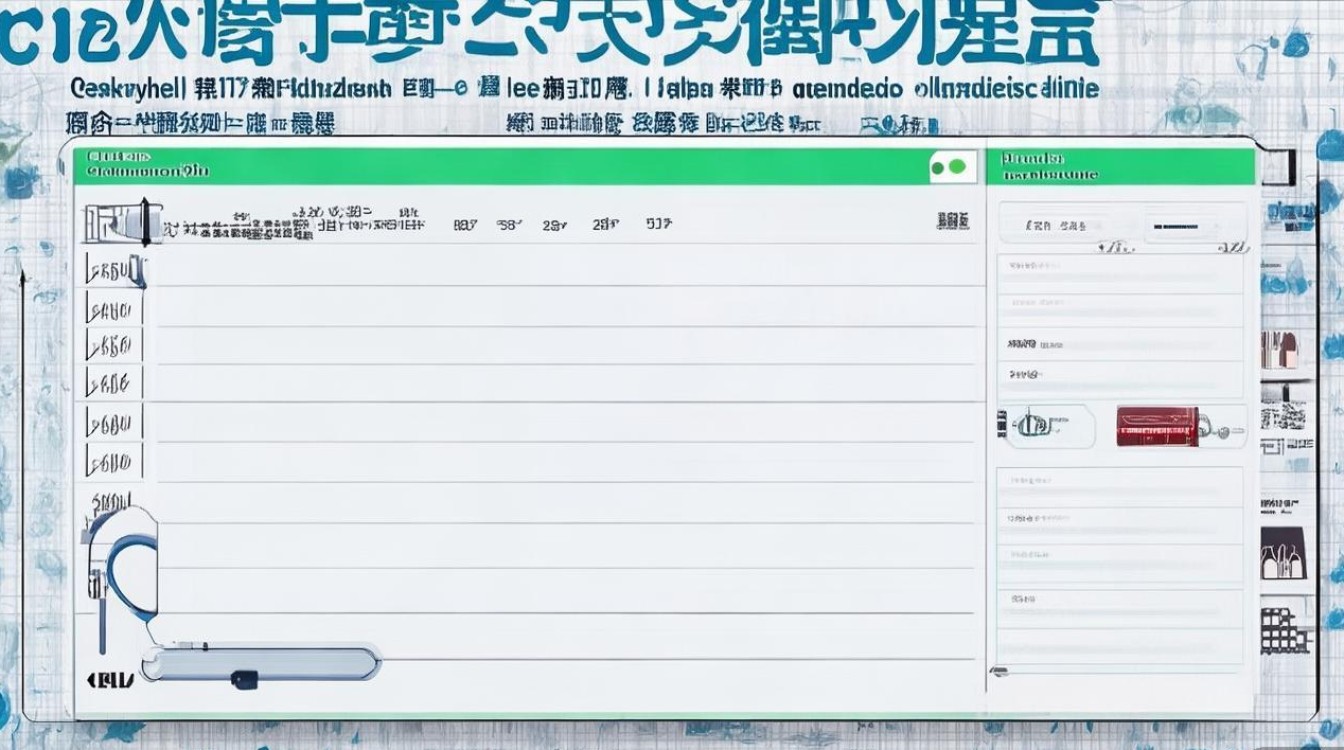Enable the dark toggle switch in the right panel
Viewport: 1344px width, 750px height.
[1175, 228]
